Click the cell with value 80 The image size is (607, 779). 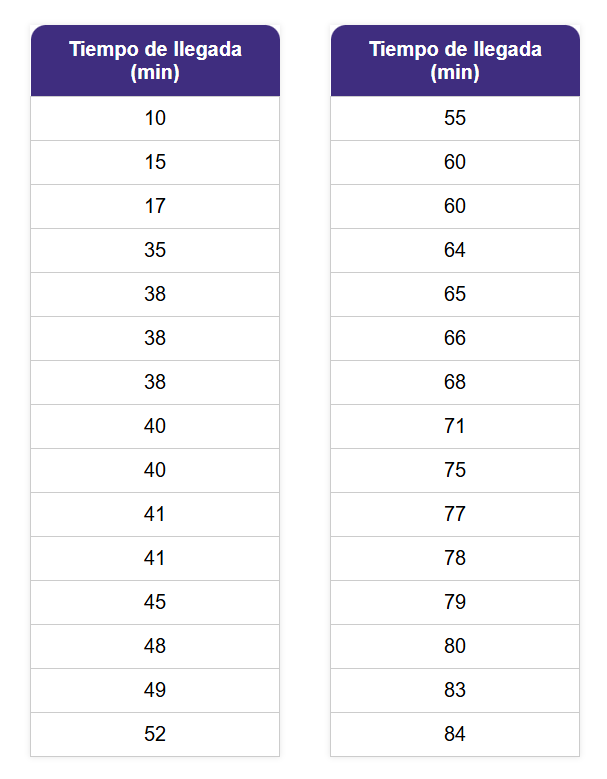point(455,646)
